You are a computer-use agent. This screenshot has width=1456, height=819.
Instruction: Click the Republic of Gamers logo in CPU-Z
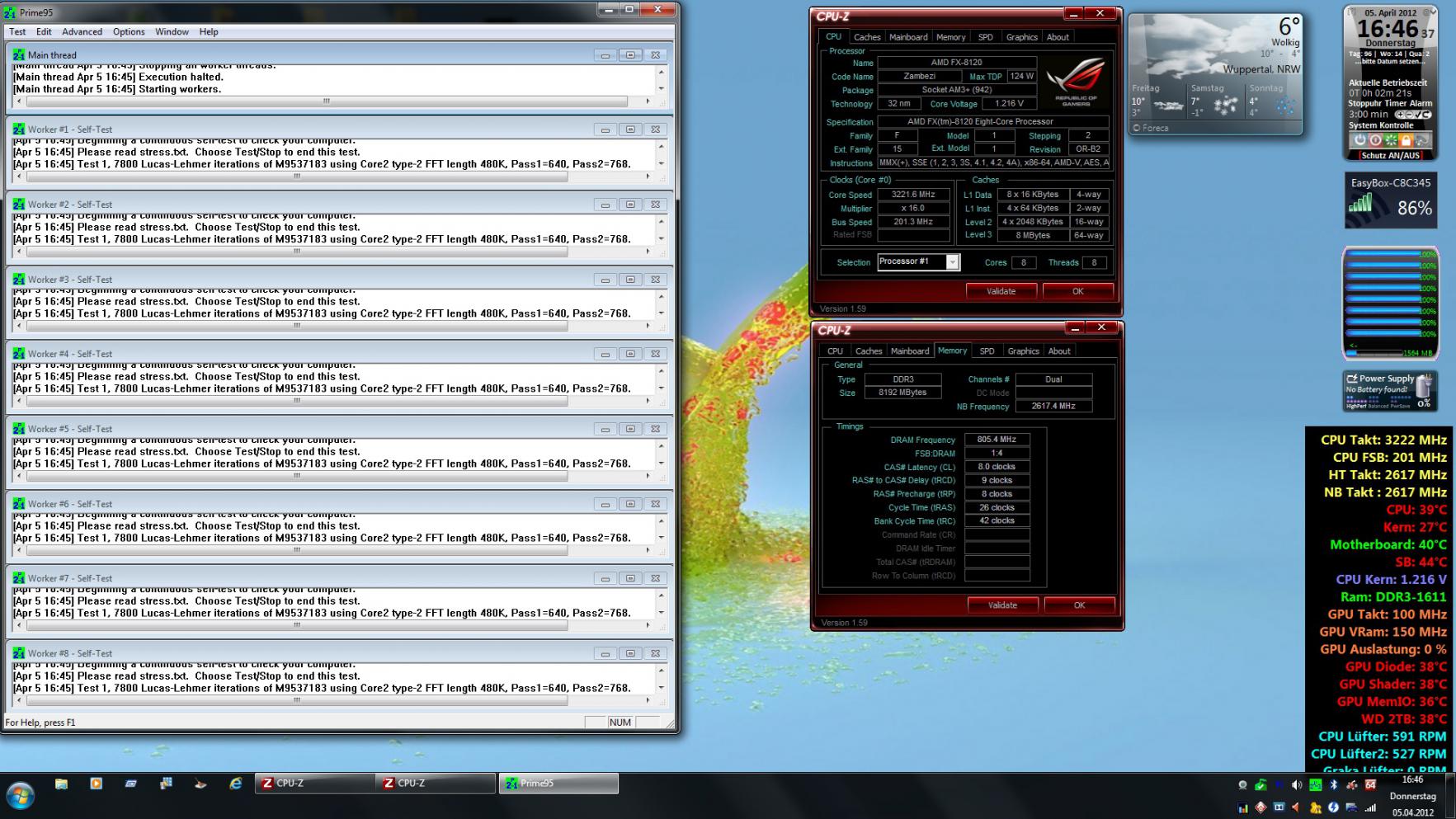1076,82
